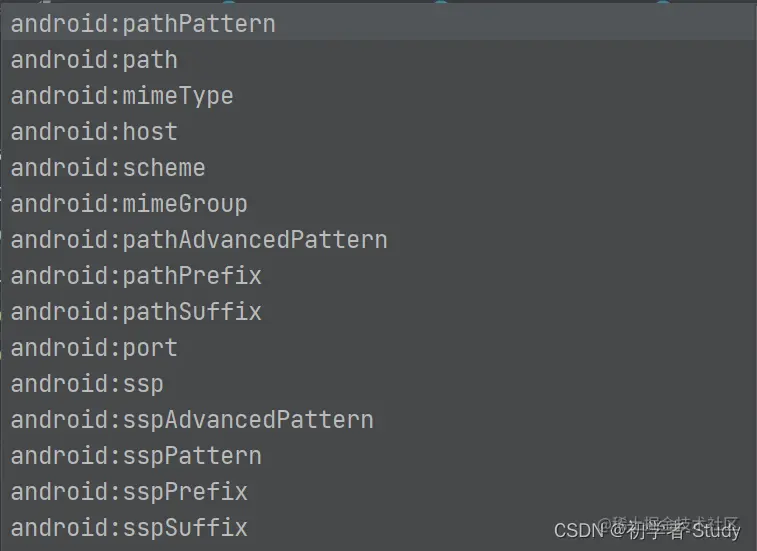Select android:pathAdvancedPattern suggestion

[199, 240]
